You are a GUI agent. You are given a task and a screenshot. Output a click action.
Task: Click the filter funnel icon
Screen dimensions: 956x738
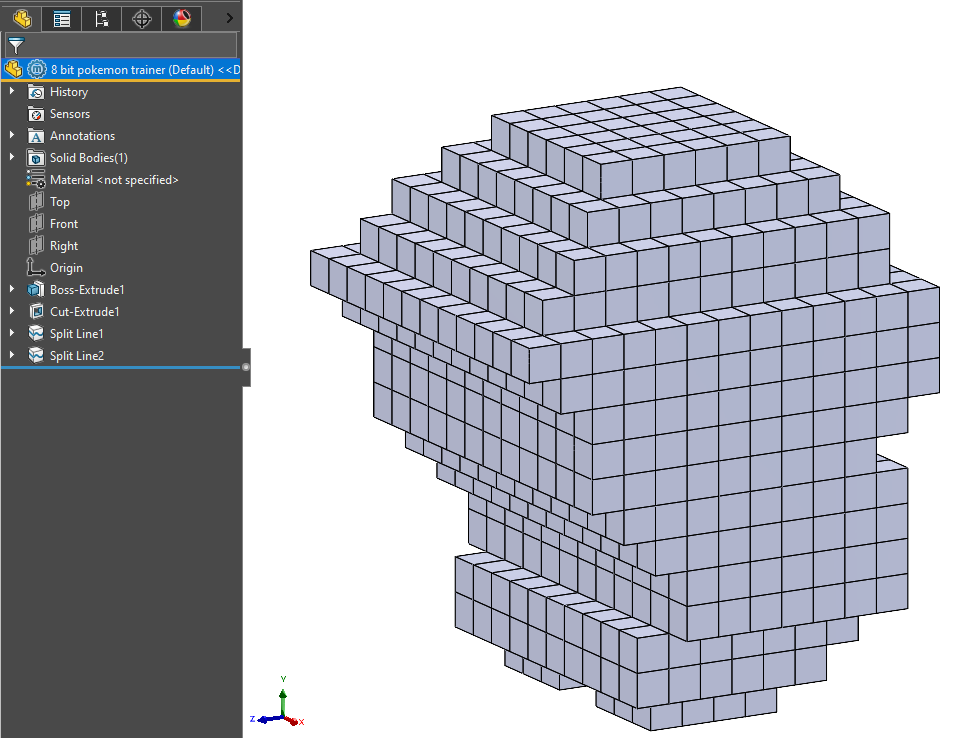[16, 45]
